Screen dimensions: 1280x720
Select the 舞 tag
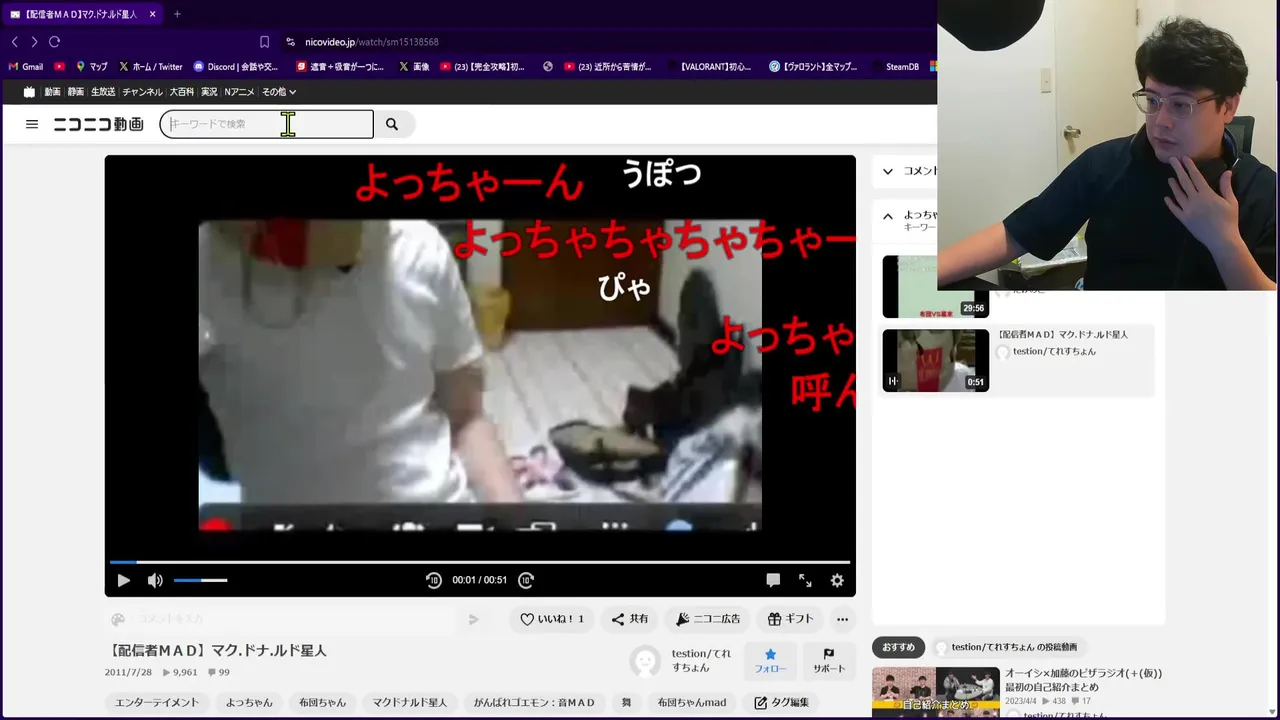[626, 702]
